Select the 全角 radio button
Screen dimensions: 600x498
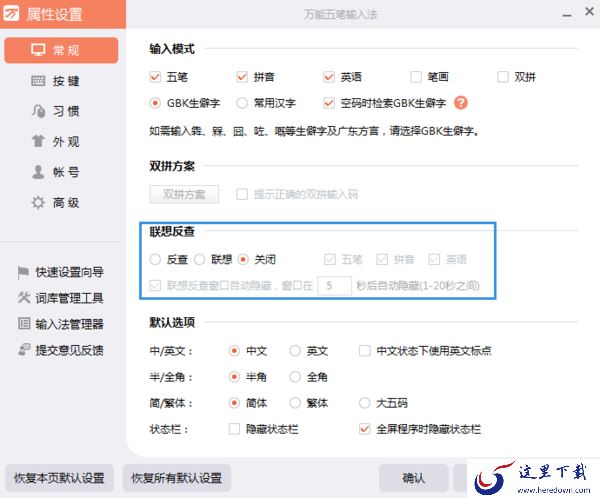[x=295, y=377]
